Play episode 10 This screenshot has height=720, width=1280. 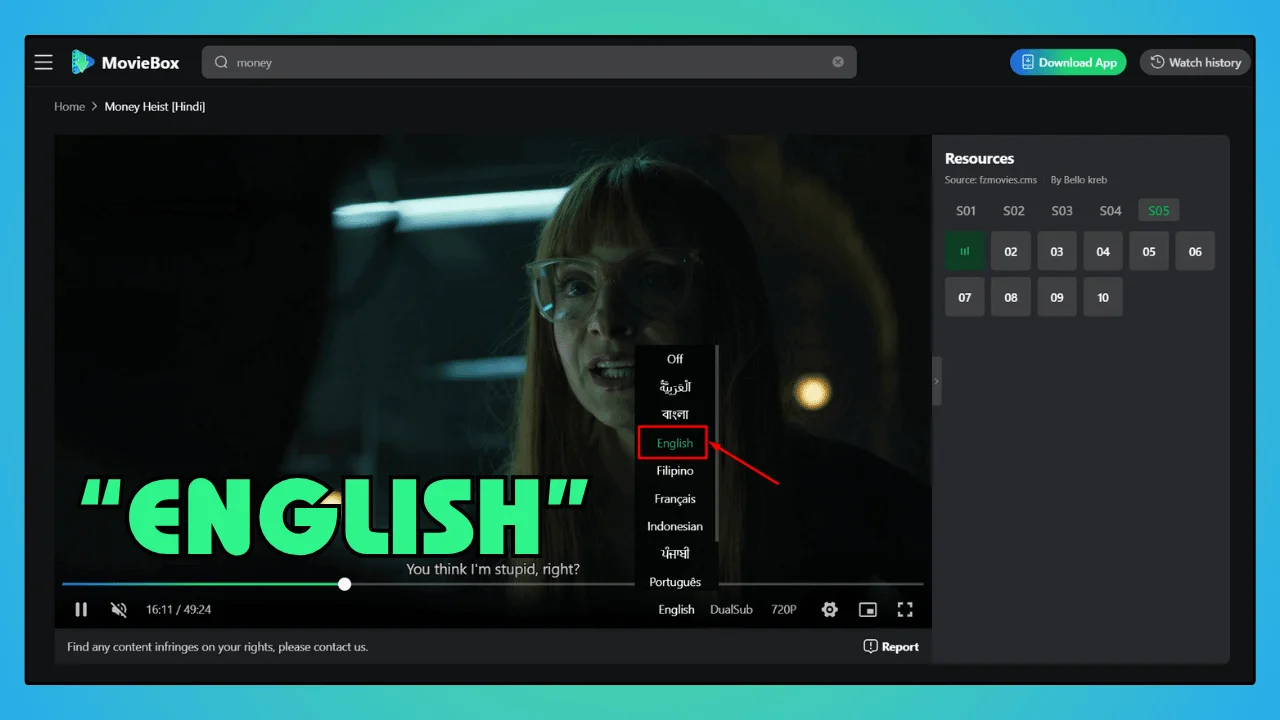1103,297
